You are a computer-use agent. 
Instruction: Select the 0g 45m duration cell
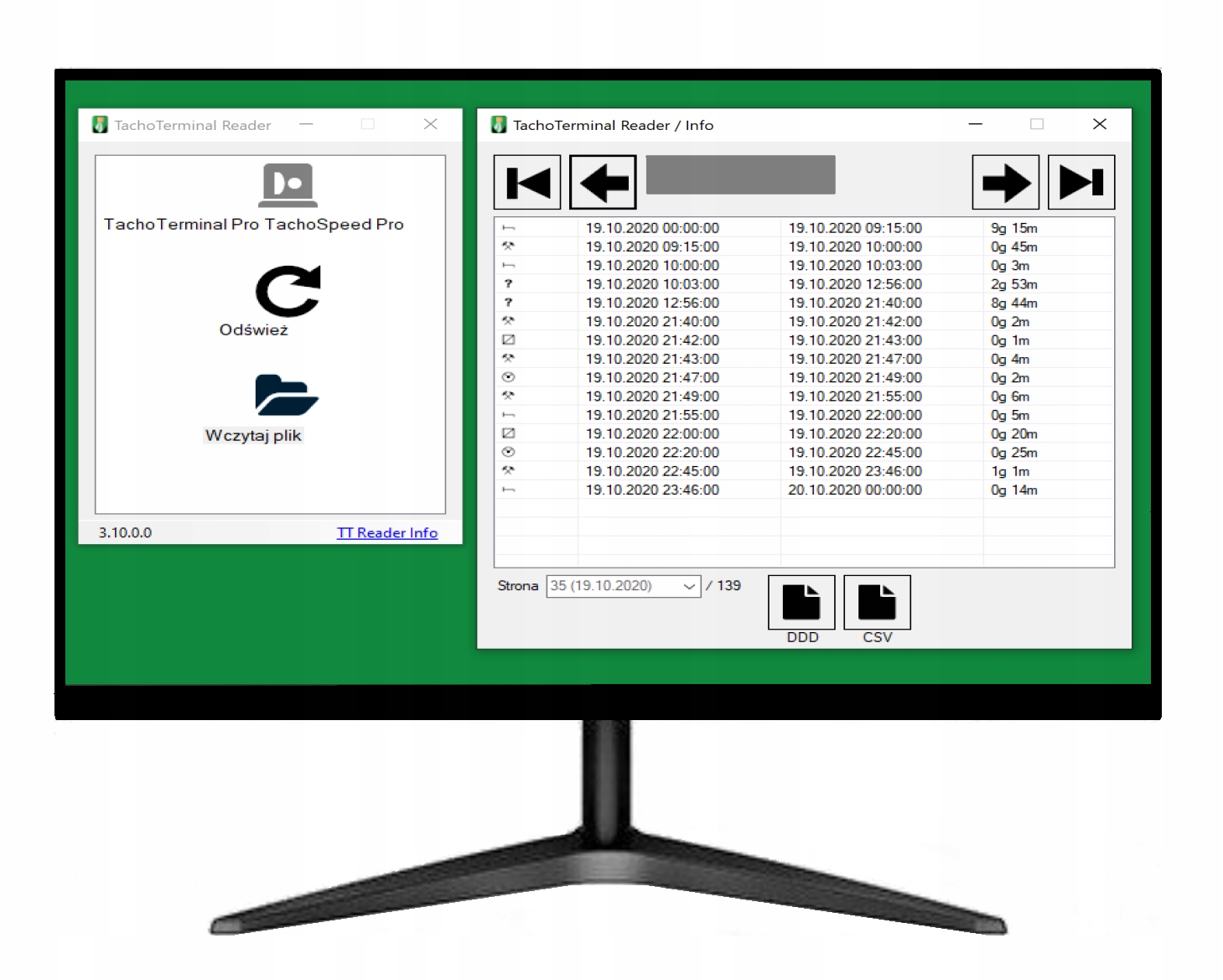click(1013, 246)
